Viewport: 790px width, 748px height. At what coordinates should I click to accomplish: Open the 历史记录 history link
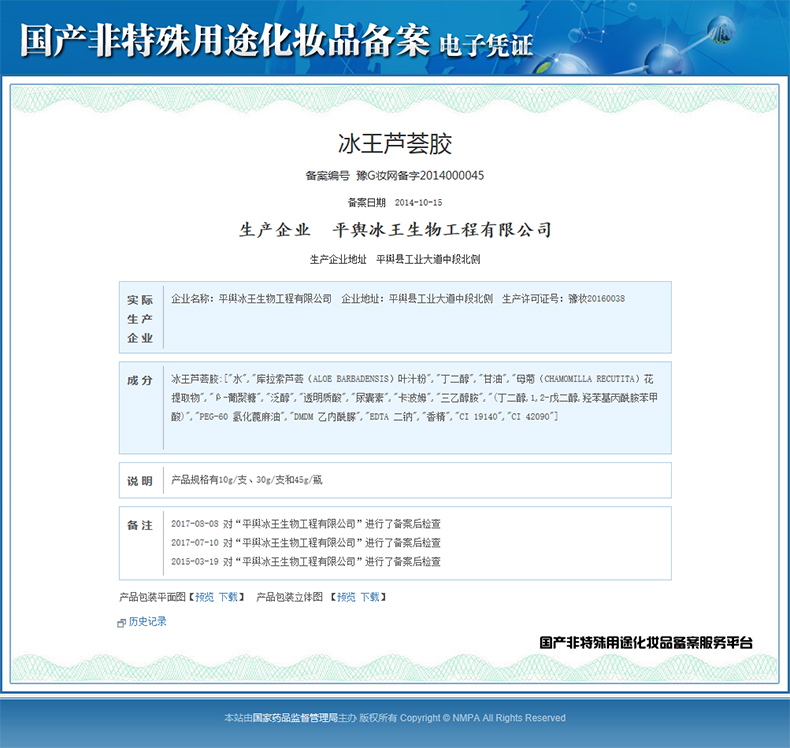point(147,622)
